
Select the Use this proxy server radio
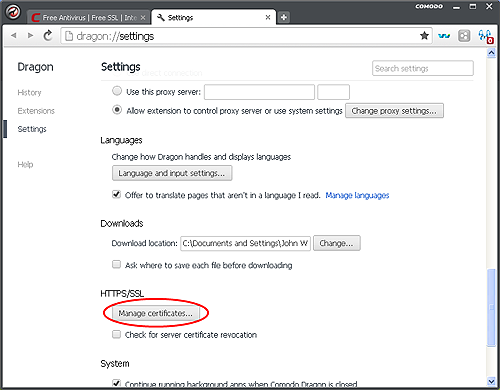(117, 91)
